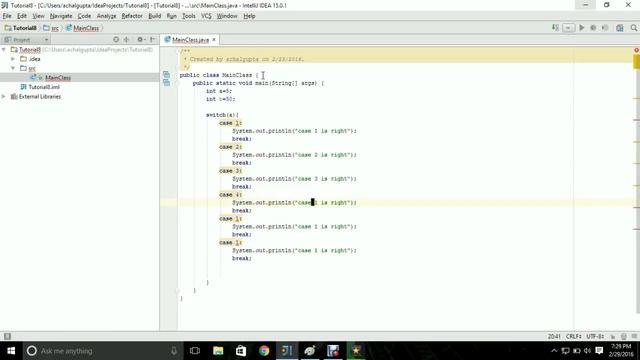Screen dimensions: 640x360
Task: Click the 'case 2:' label in code
Action: (231, 147)
